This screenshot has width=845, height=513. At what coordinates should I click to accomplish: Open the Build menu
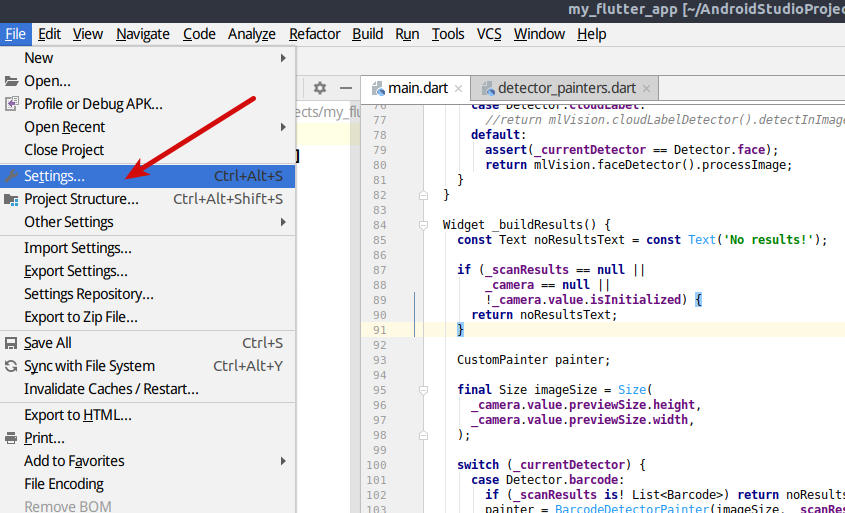(x=368, y=34)
